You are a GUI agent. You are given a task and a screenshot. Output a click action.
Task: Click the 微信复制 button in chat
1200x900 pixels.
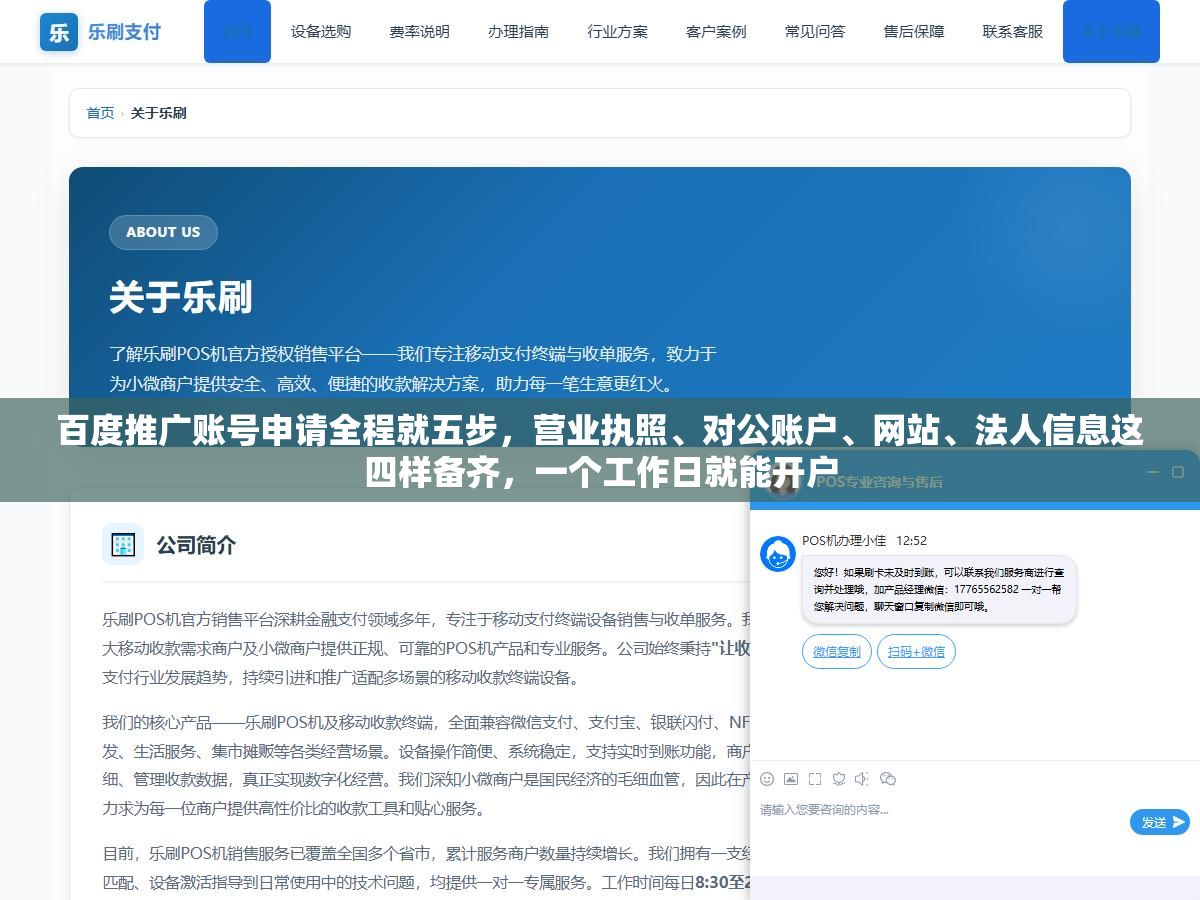(x=836, y=652)
